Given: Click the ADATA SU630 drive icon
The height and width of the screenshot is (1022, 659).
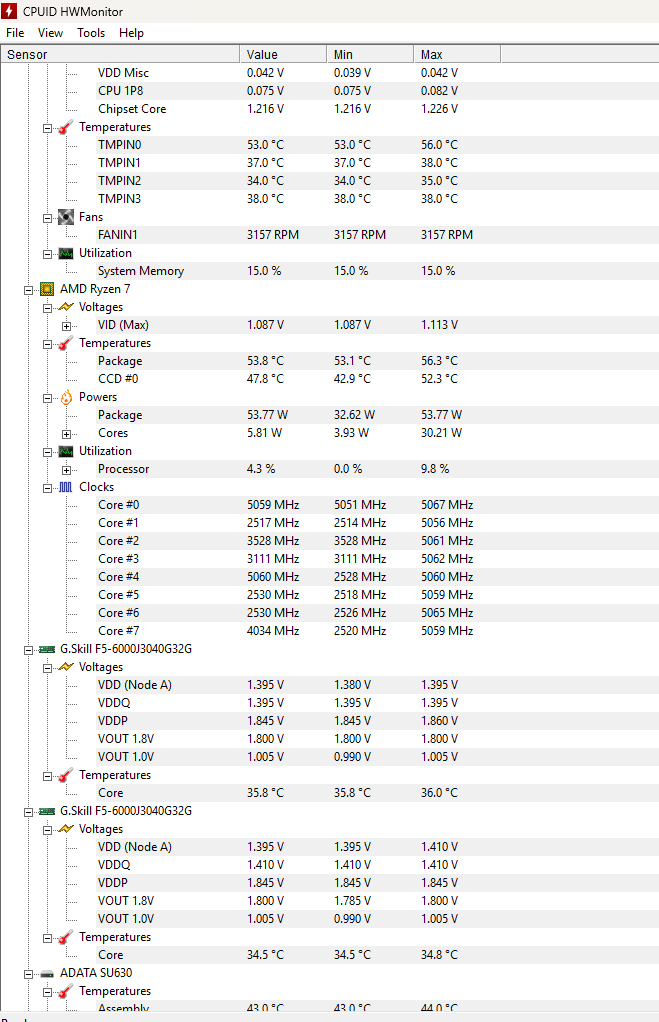Looking at the screenshot, I should tap(47, 973).
